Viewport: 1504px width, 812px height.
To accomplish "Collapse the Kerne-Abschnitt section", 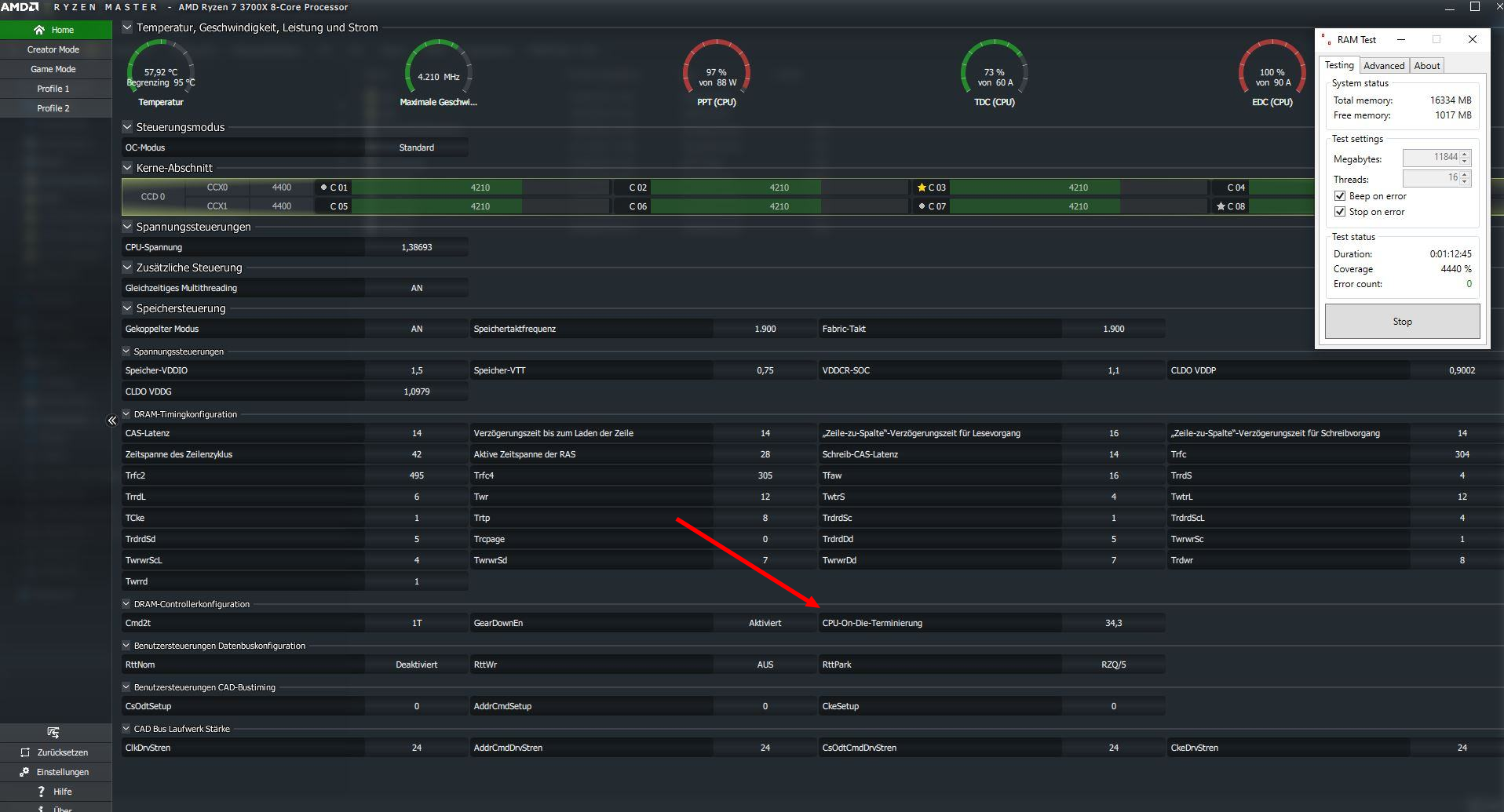I will (127, 167).
